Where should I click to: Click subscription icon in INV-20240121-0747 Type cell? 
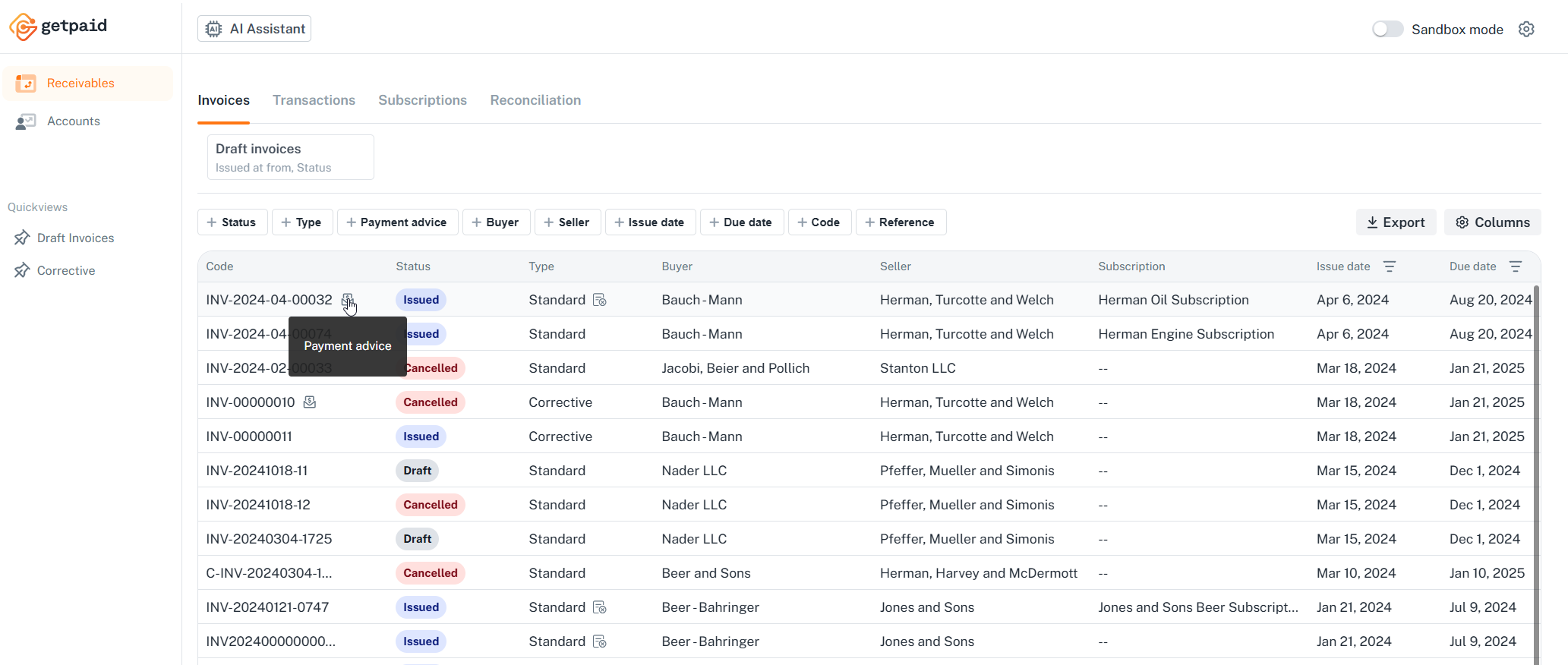coord(600,607)
